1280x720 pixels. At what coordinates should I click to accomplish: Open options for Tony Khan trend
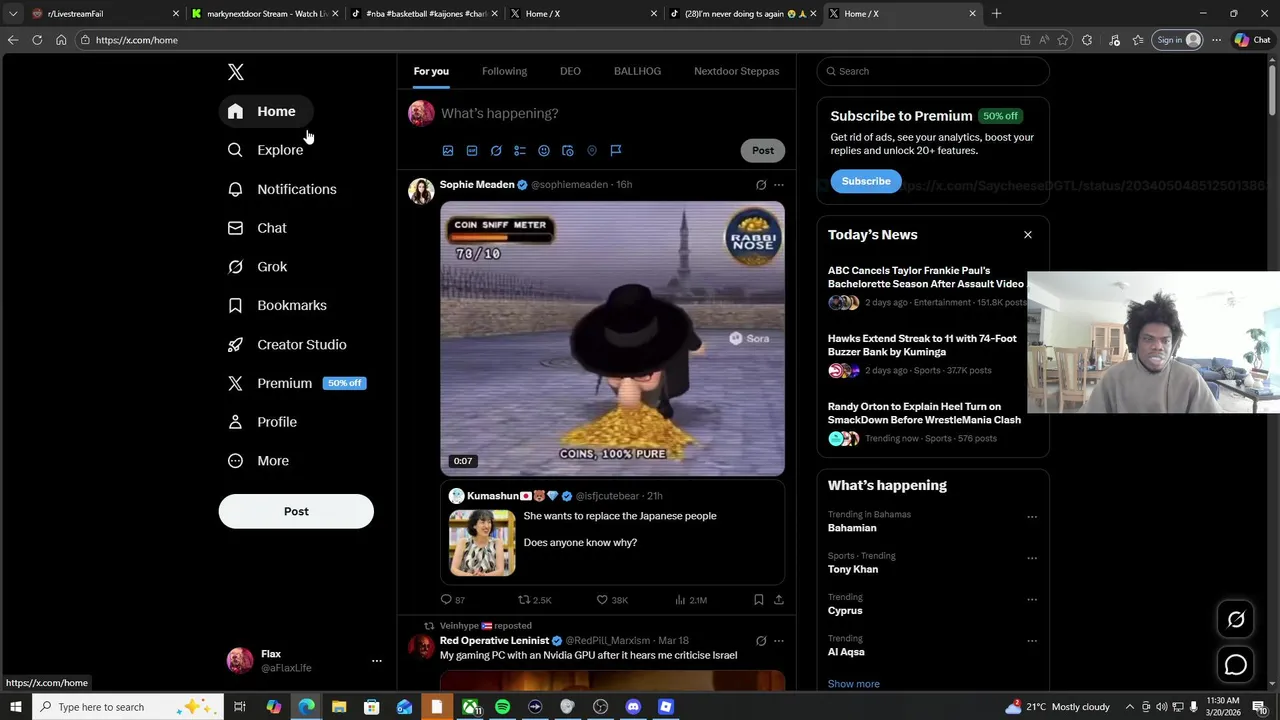1032,558
